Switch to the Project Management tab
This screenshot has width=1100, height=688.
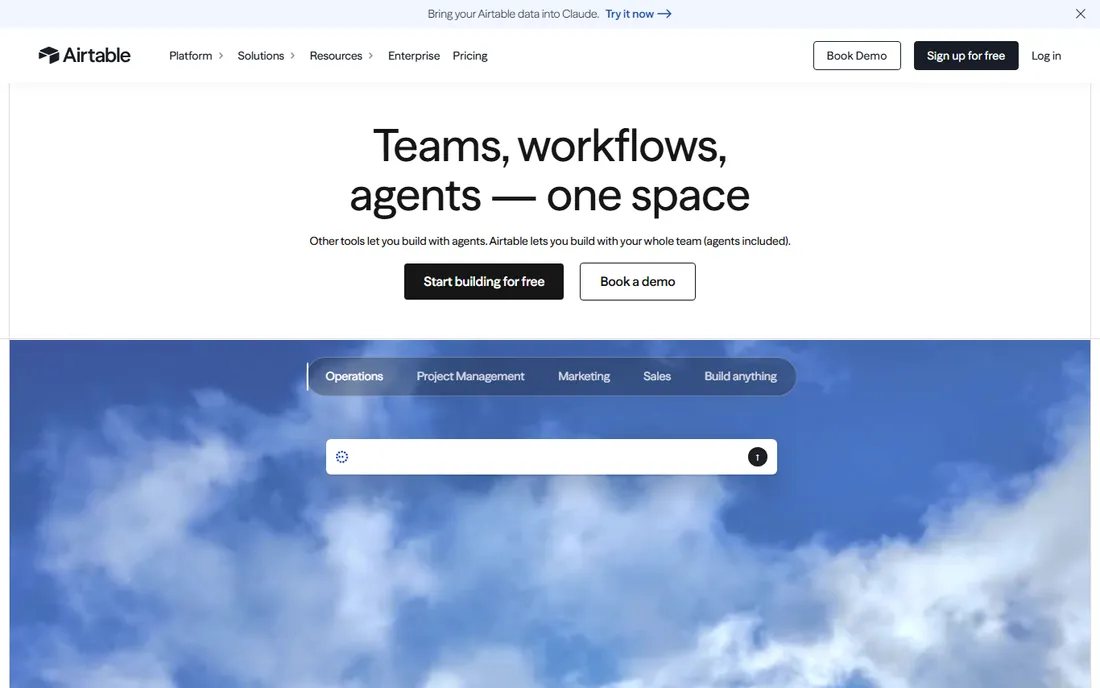470,377
